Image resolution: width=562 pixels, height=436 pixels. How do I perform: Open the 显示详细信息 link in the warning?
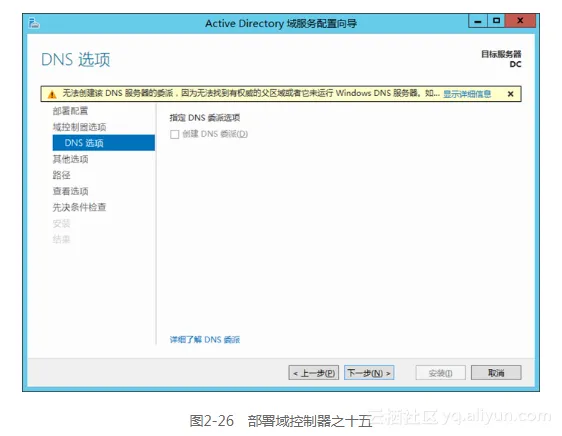point(467,94)
